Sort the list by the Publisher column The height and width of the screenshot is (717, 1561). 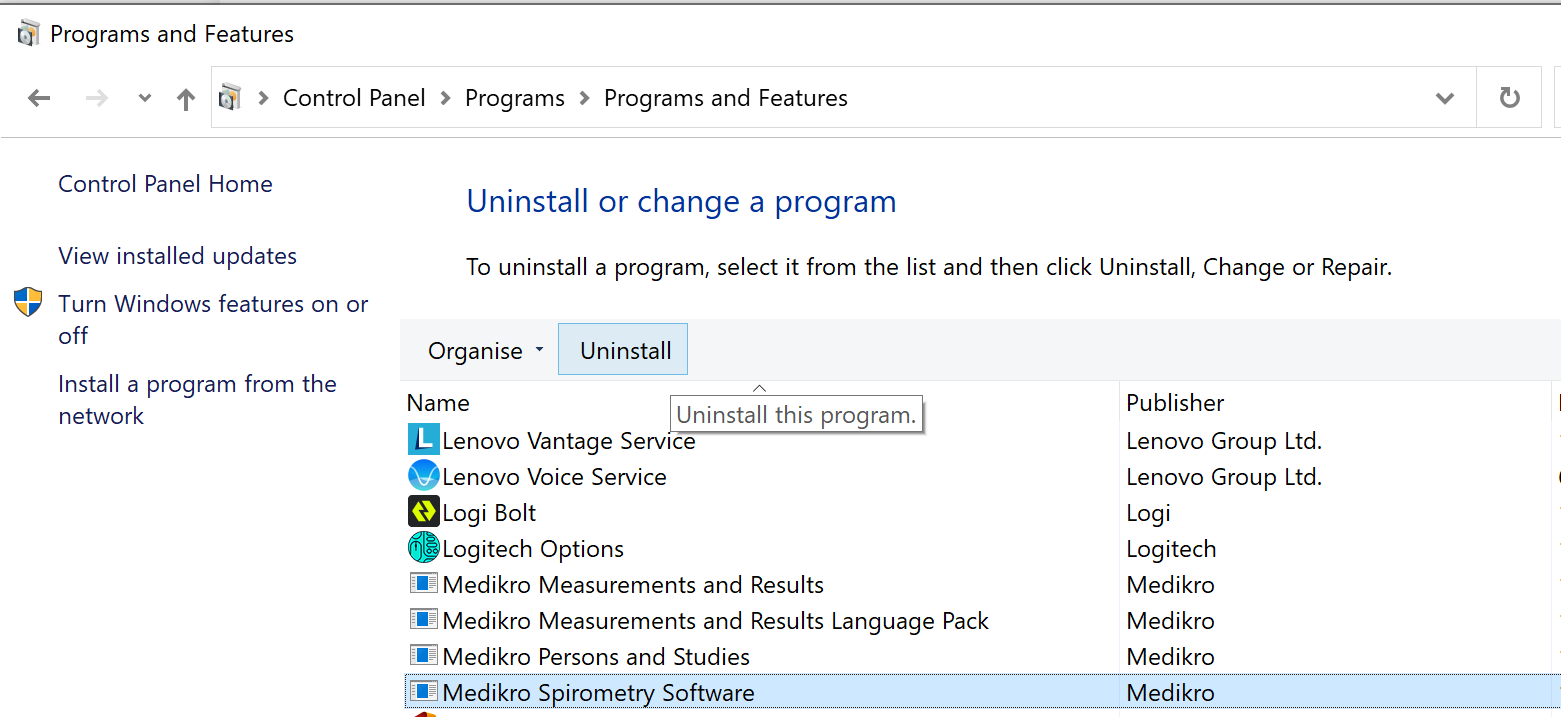click(x=1174, y=403)
